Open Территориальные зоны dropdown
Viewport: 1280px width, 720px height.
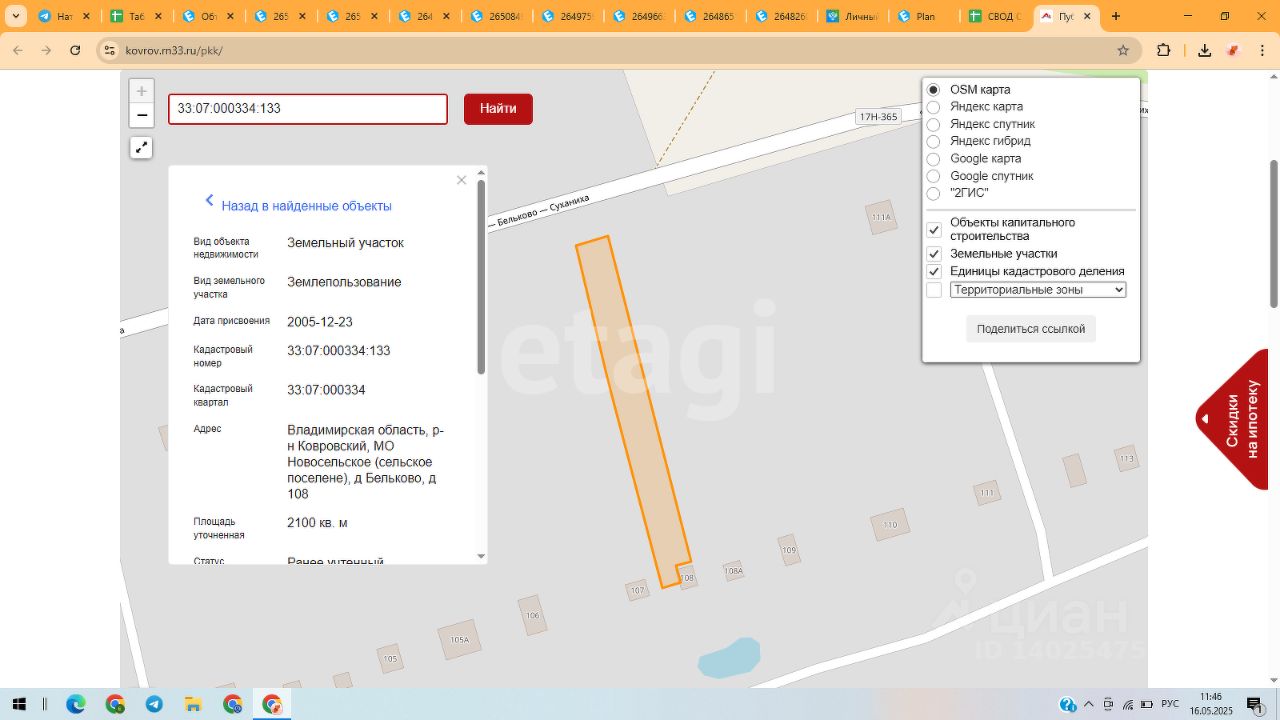[x=1038, y=290]
